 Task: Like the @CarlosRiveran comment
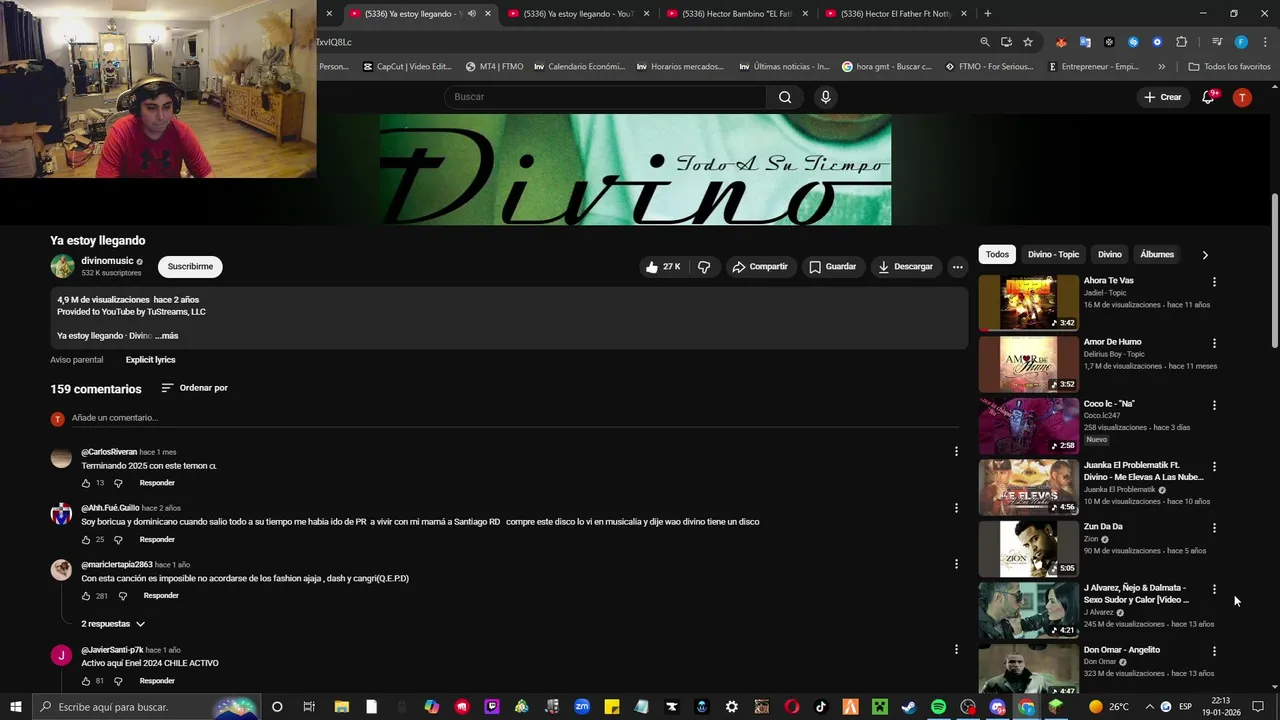(86, 483)
